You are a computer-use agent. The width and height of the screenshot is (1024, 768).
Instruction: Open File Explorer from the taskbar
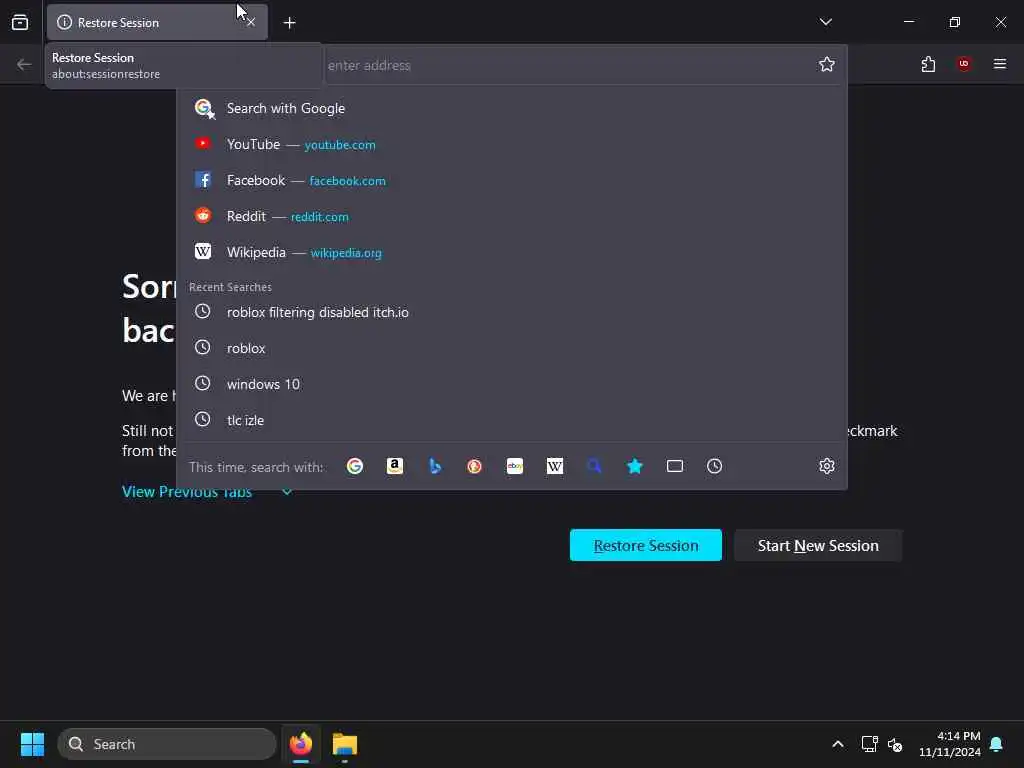coord(345,744)
